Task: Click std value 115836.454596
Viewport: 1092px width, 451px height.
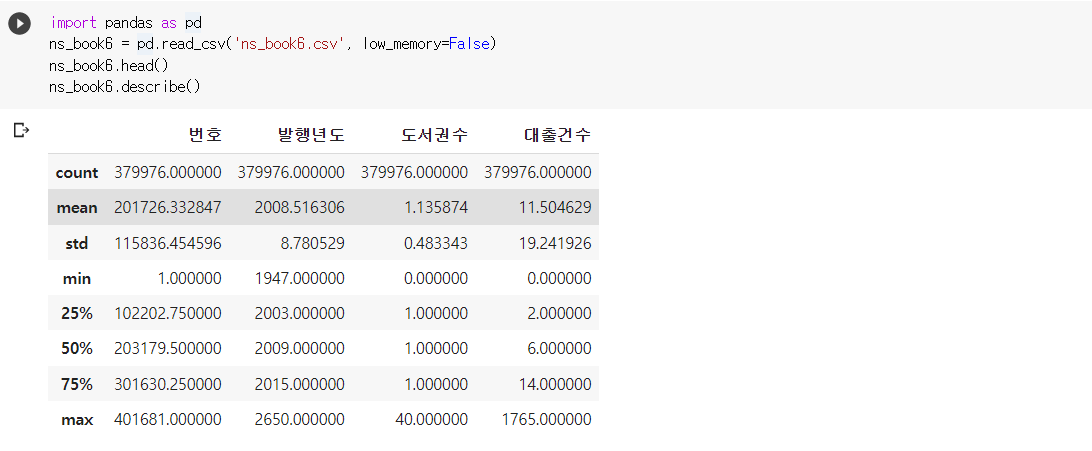Action: click(168, 243)
